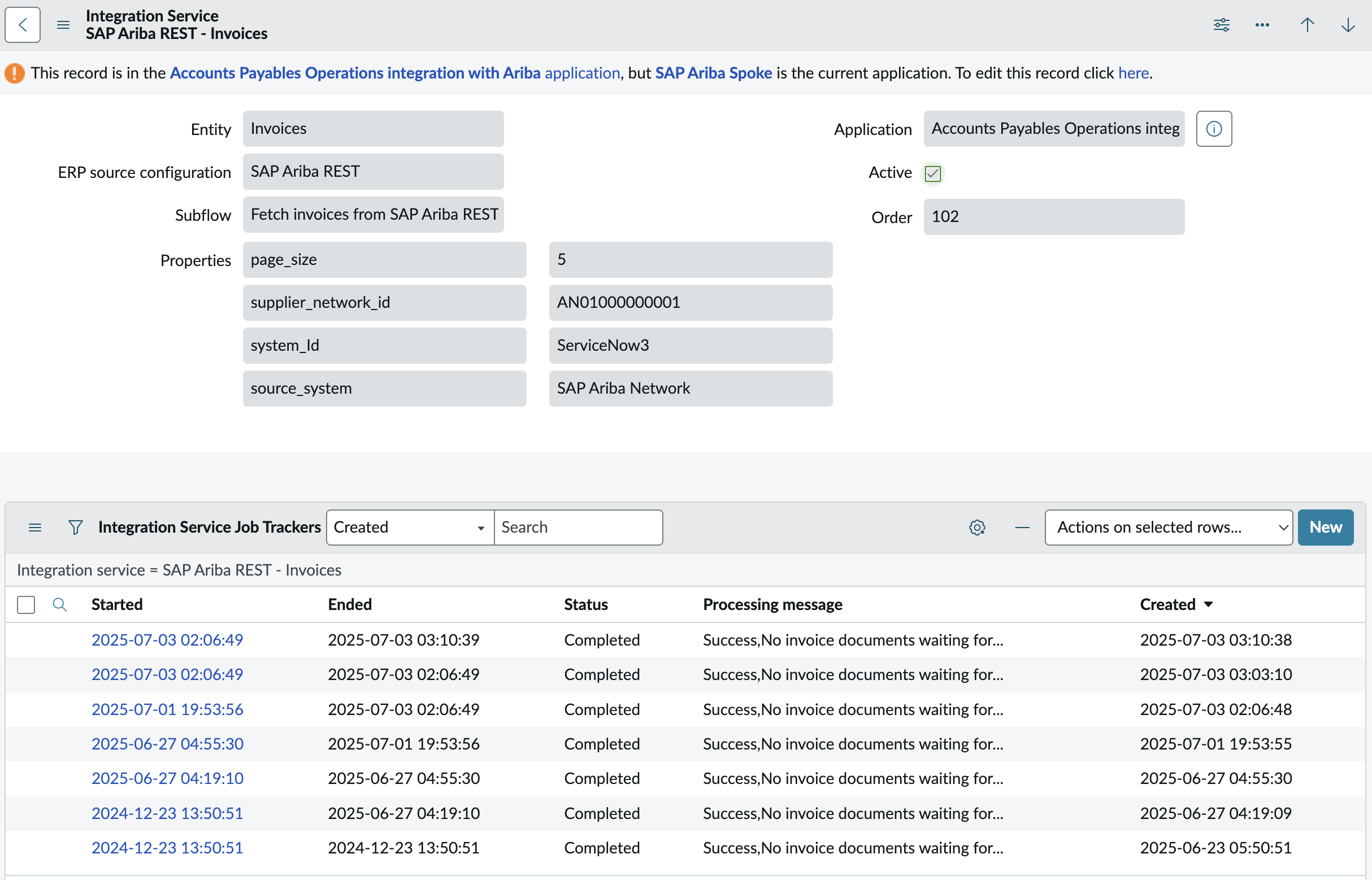Go to previous record up arrow
1372x880 pixels.
1308,25
